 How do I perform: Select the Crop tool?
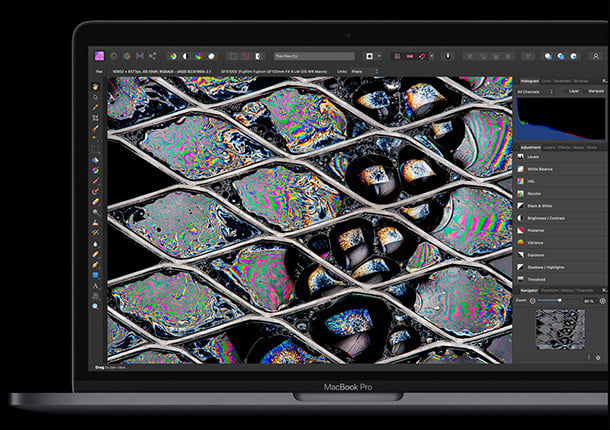(x=96, y=118)
